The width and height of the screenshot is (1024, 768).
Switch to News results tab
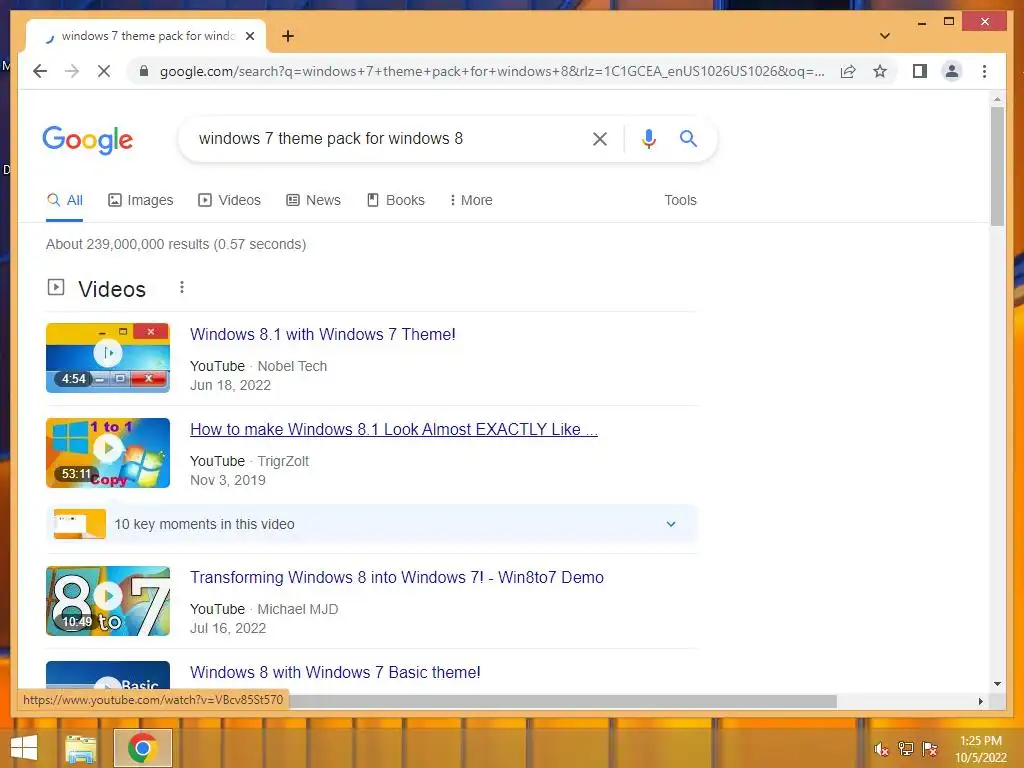click(313, 200)
